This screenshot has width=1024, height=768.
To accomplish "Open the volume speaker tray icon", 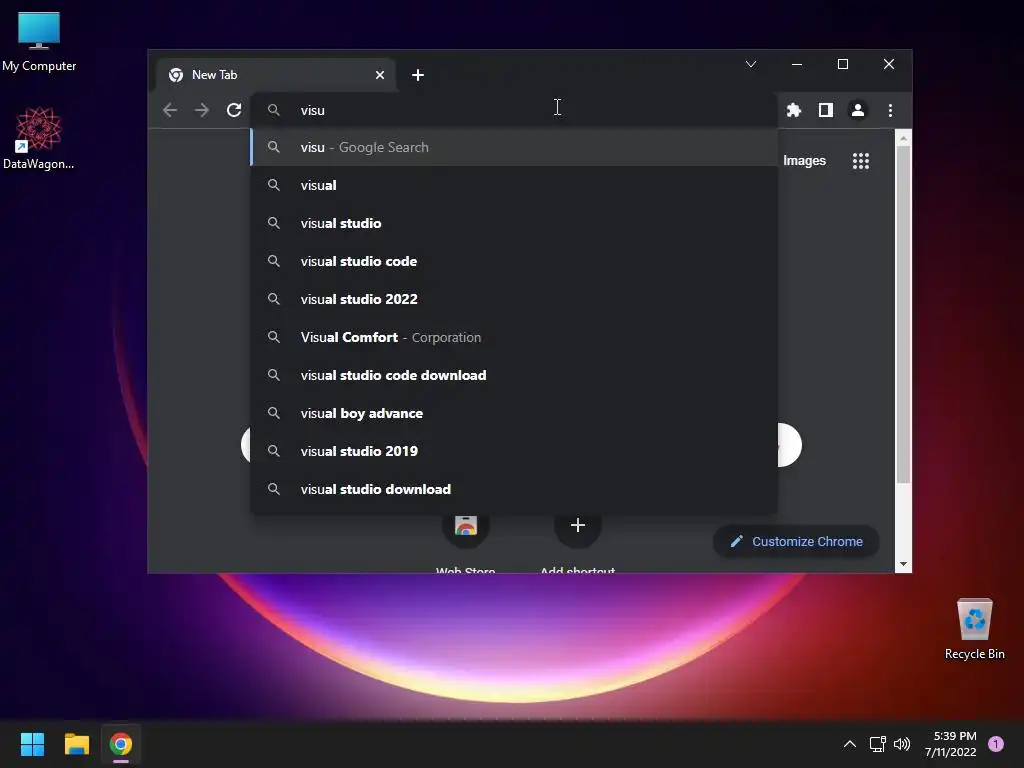I will [x=902, y=744].
